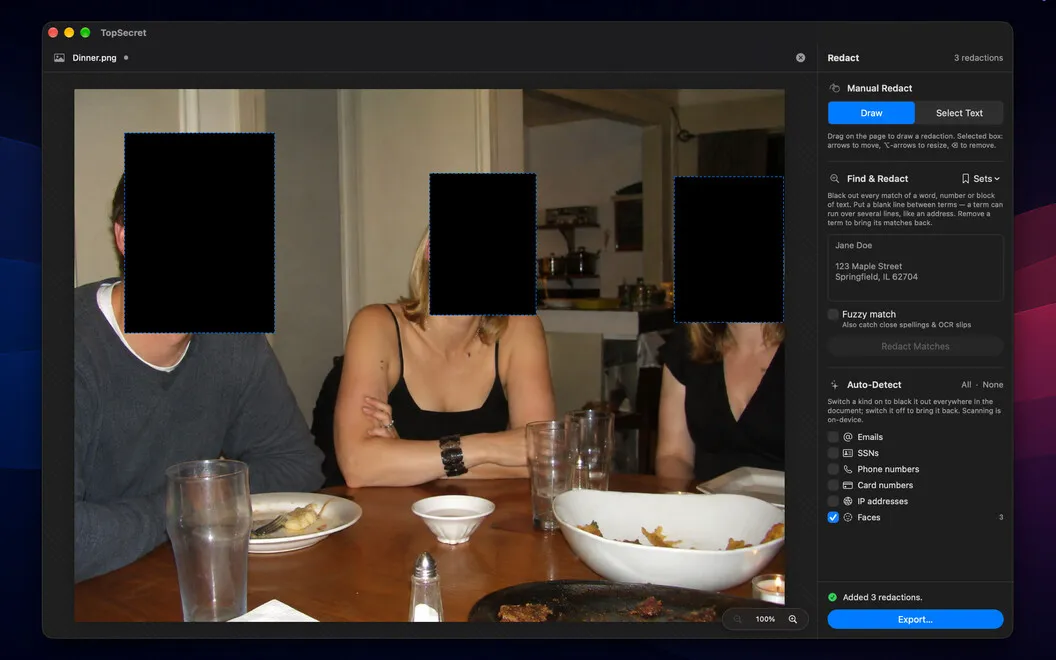Image resolution: width=1056 pixels, height=660 pixels.
Task: Click the Dinner.png file name
Action: pyautogui.click(x=94, y=58)
